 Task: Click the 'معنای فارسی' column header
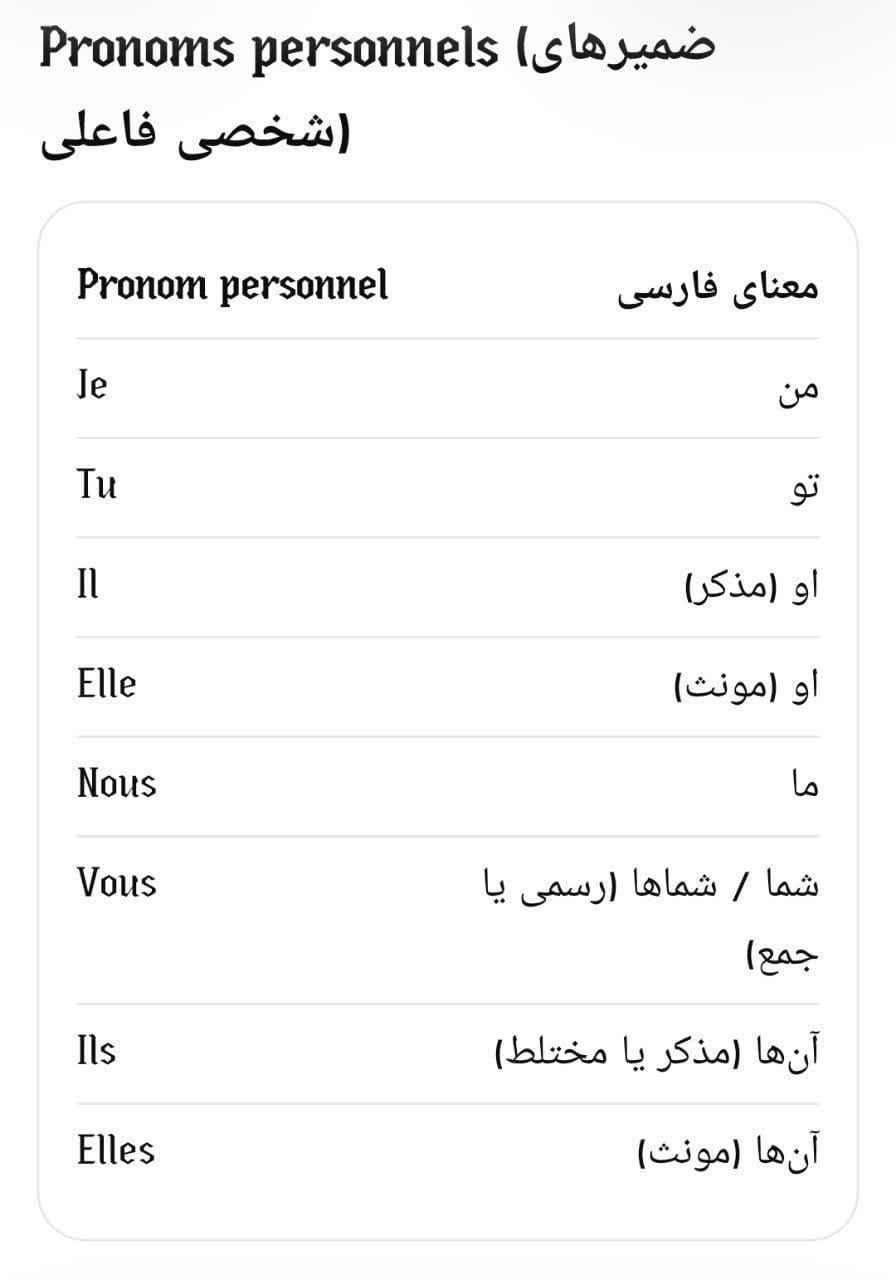(717, 289)
